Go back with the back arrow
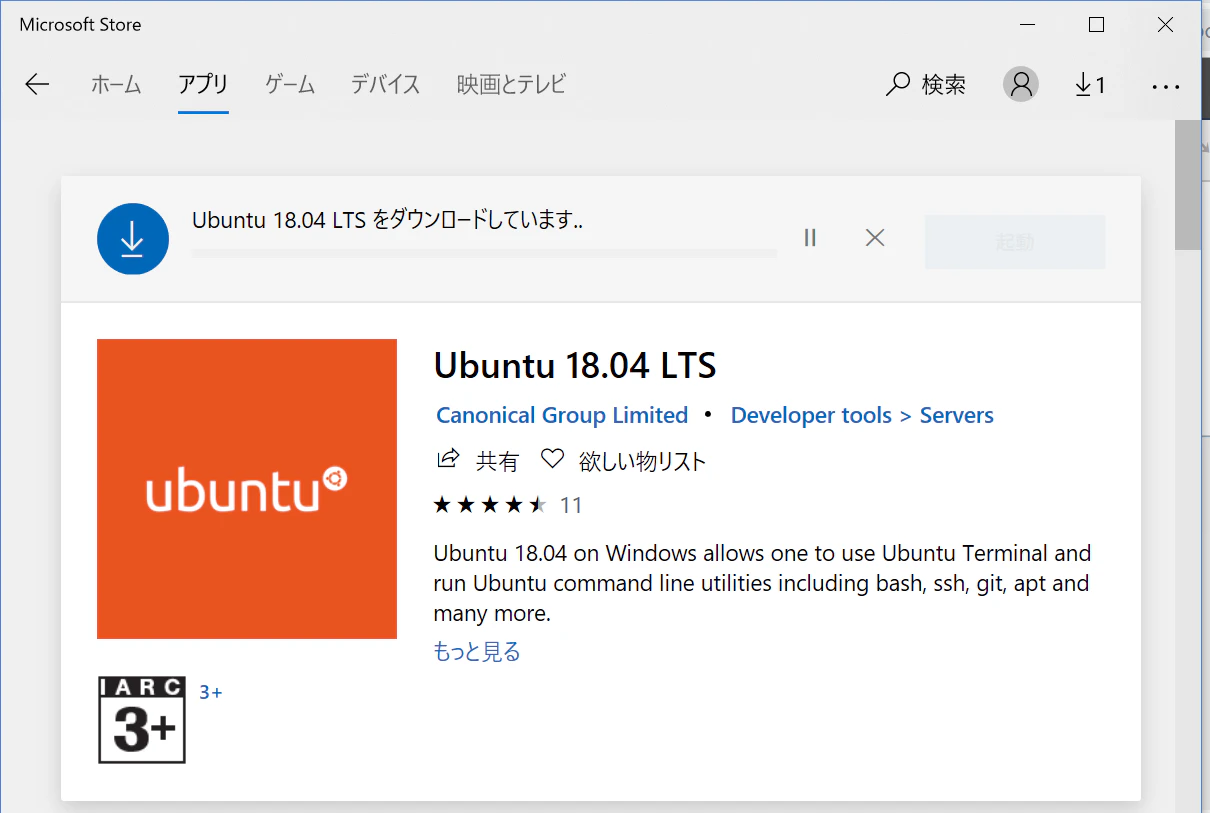 pyautogui.click(x=37, y=85)
